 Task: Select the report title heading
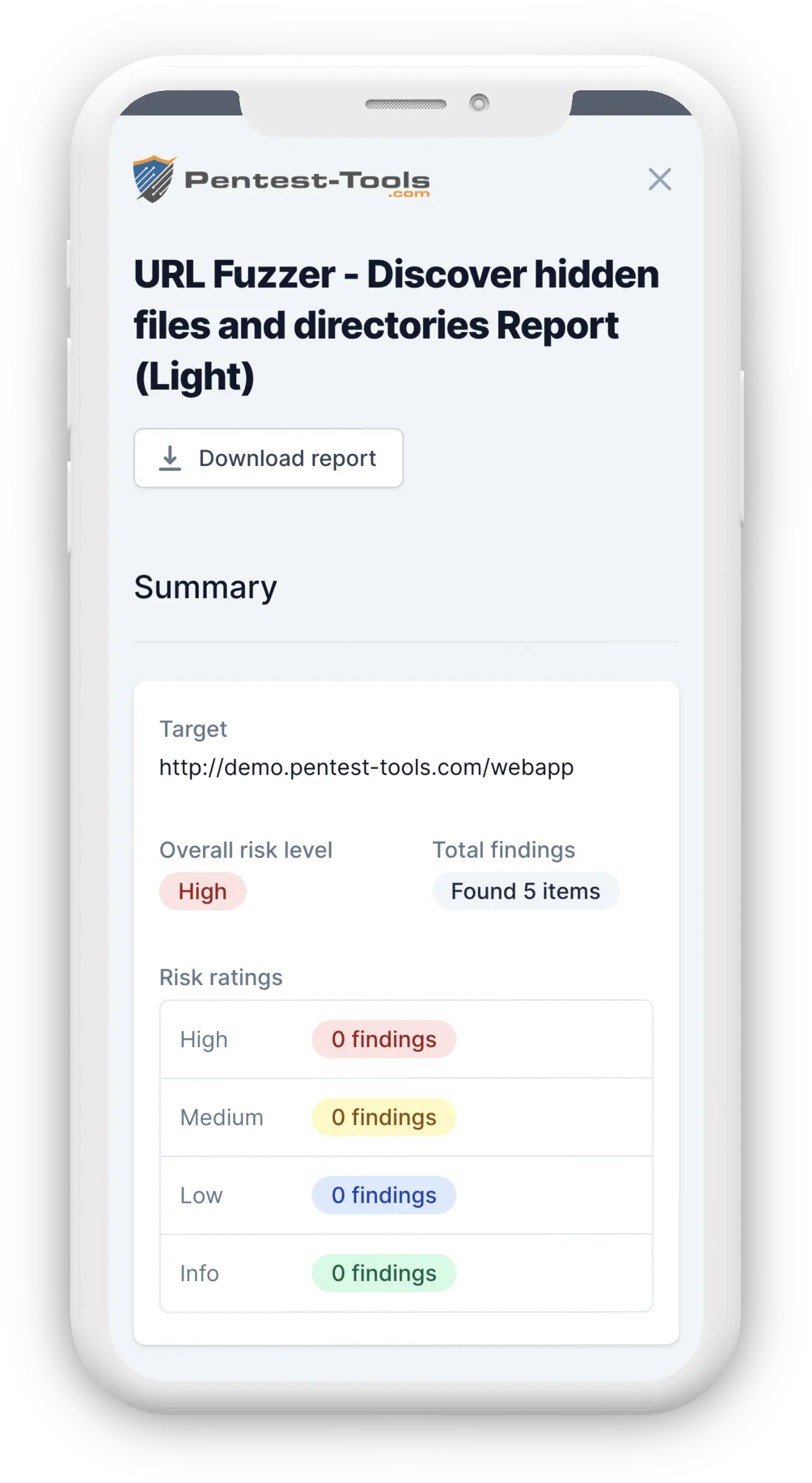pyautogui.click(x=396, y=325)
